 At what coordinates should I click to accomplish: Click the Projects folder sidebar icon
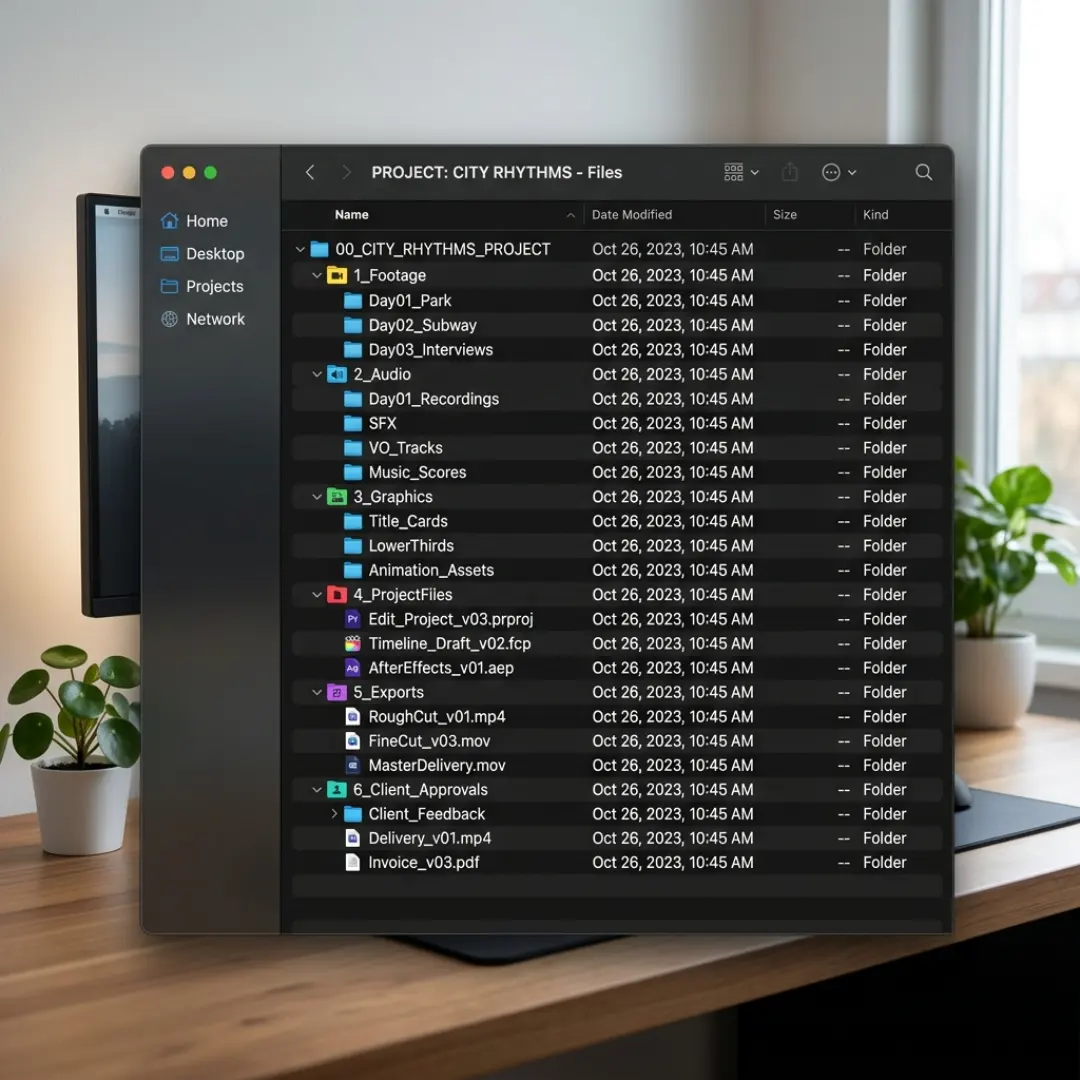169,287
